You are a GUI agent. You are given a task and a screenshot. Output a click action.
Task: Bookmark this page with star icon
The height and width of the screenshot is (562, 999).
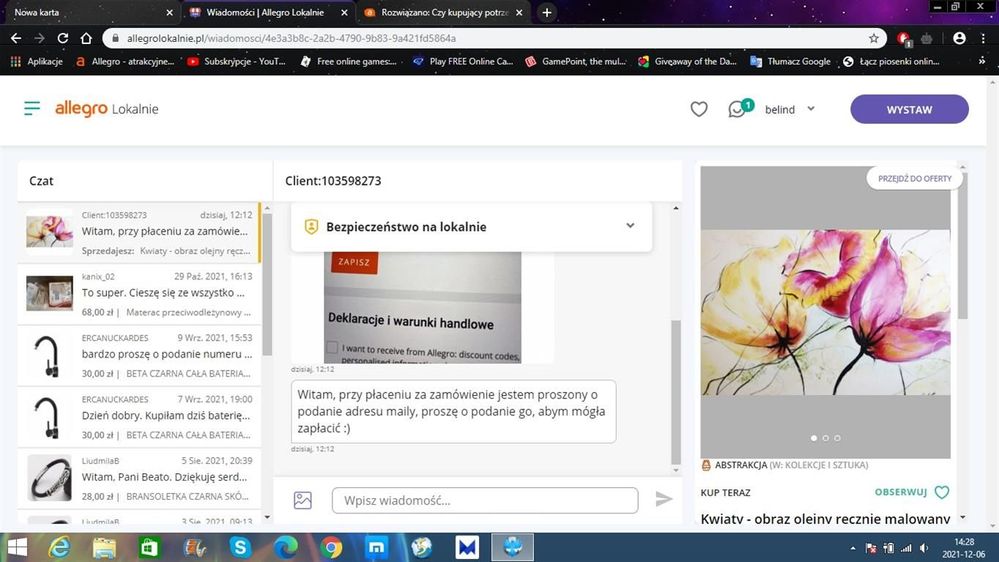tap(873, 38)
